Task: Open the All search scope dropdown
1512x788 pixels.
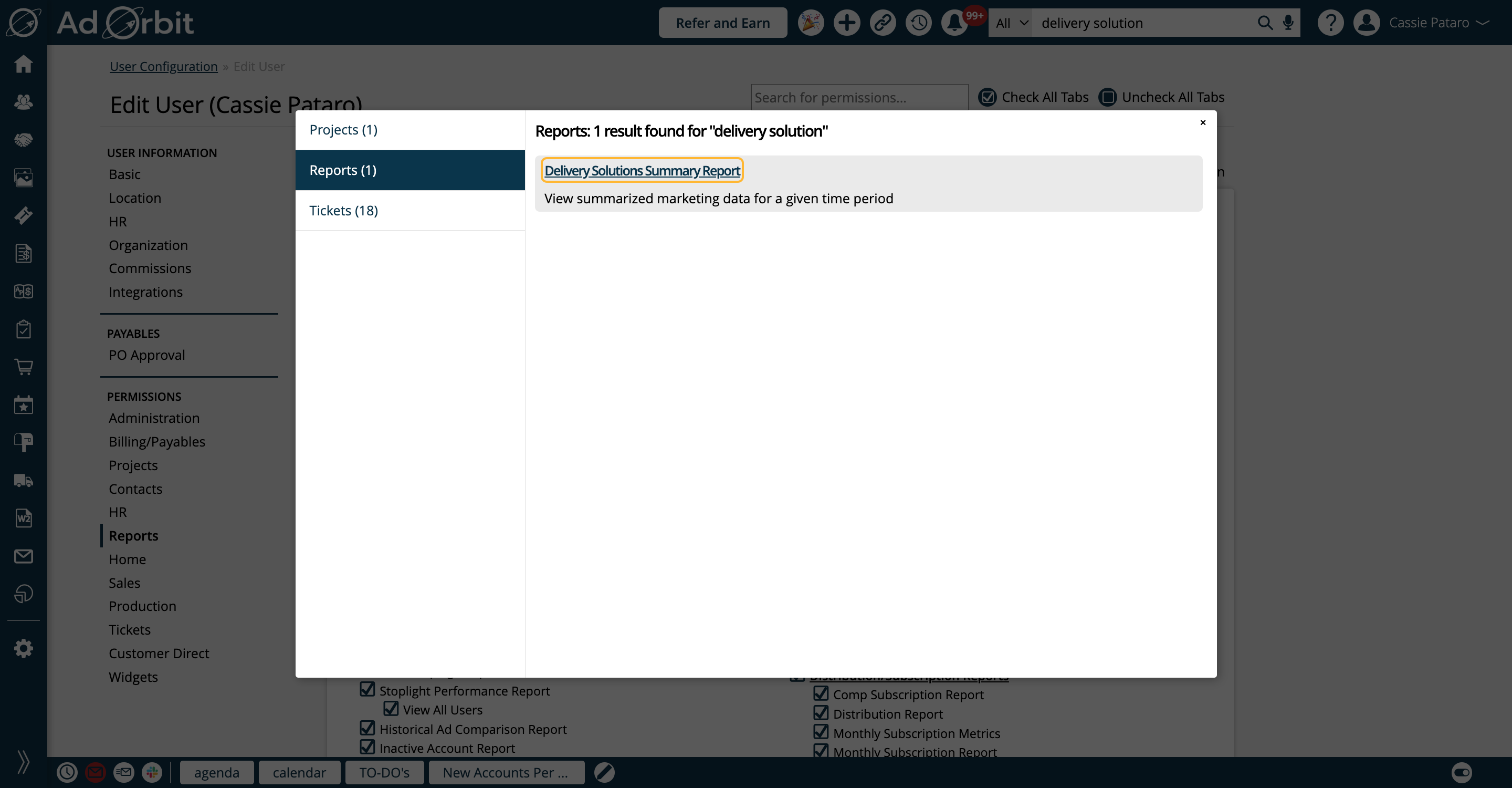Action: pyautogui.click(x=1011, y=23)
